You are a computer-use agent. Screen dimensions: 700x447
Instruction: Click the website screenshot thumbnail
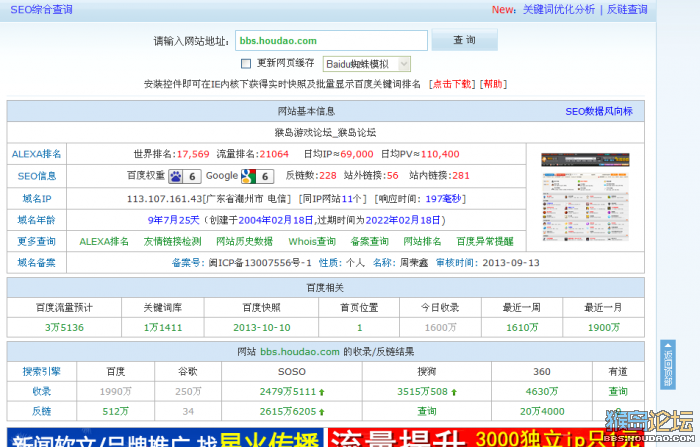coord(585,197)
